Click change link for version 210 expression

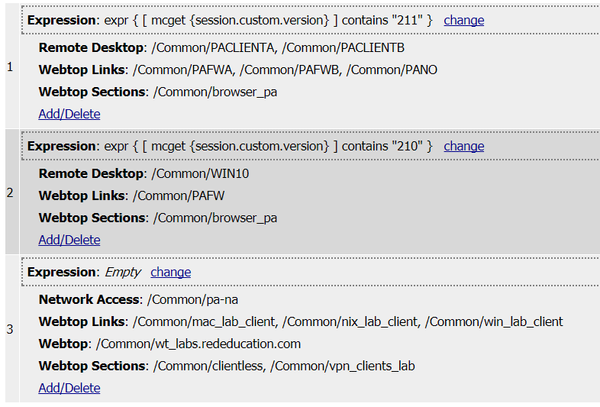click(463, 146)
